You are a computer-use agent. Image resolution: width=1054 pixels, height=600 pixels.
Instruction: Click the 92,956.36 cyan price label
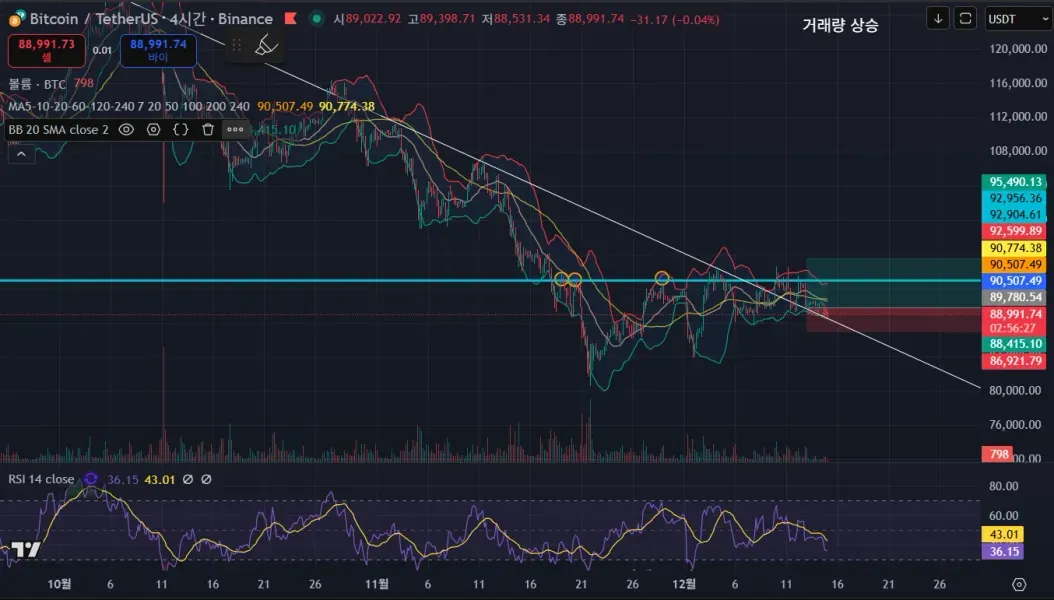[x=1015, y=198]
